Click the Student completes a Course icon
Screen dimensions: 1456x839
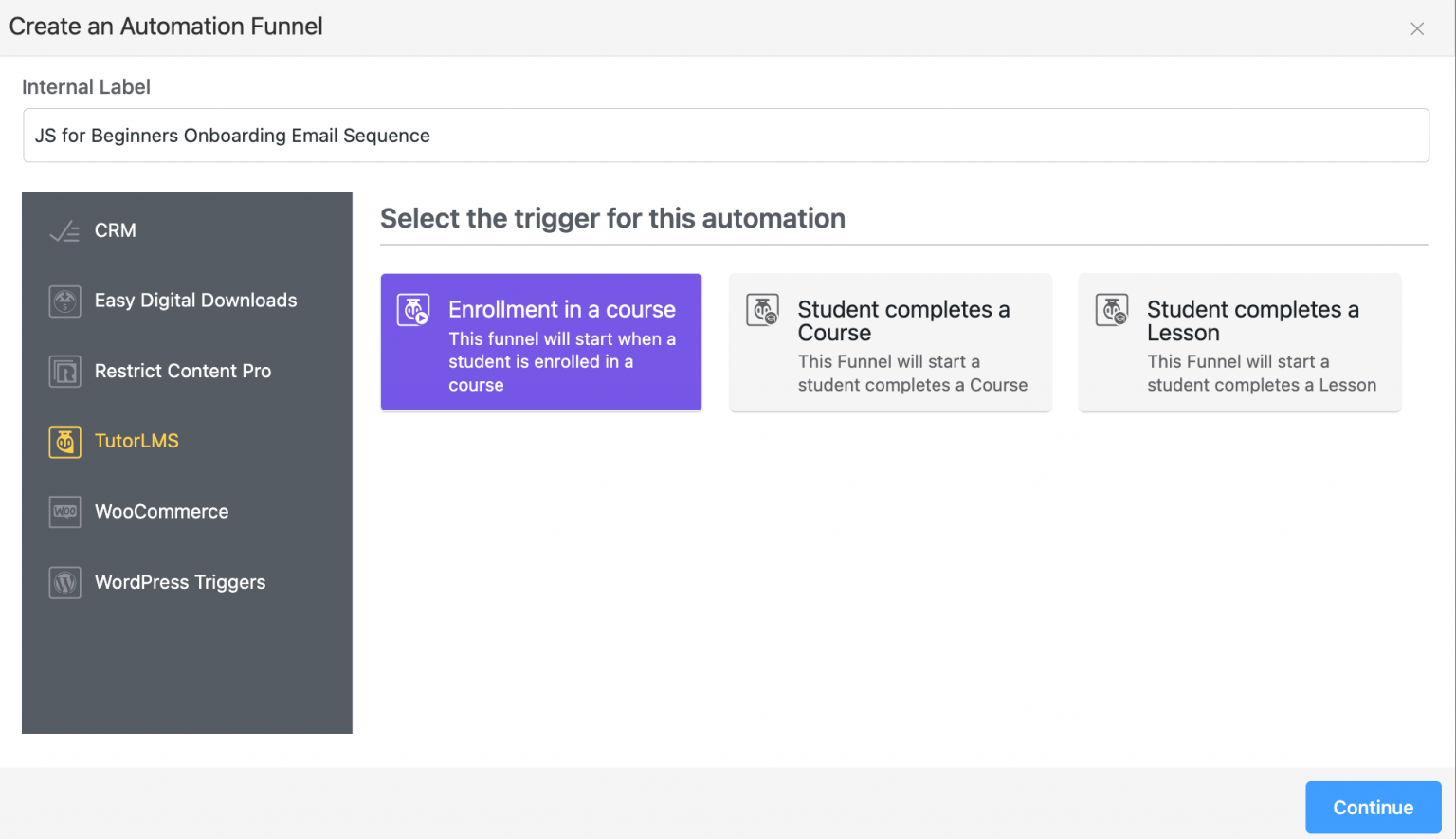(763, 309)
